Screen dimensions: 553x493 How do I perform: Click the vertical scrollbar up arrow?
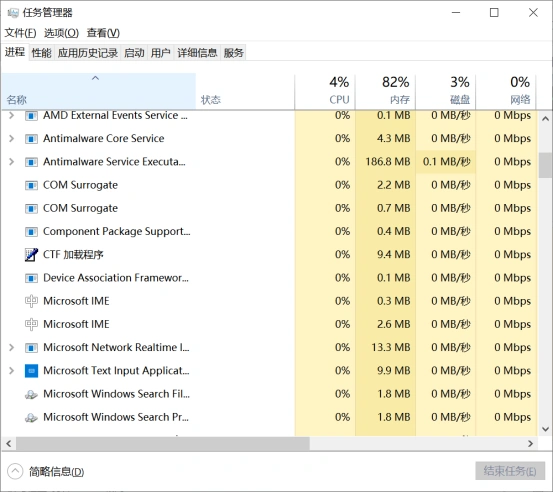pyautogui.click(x=545, y=119)
